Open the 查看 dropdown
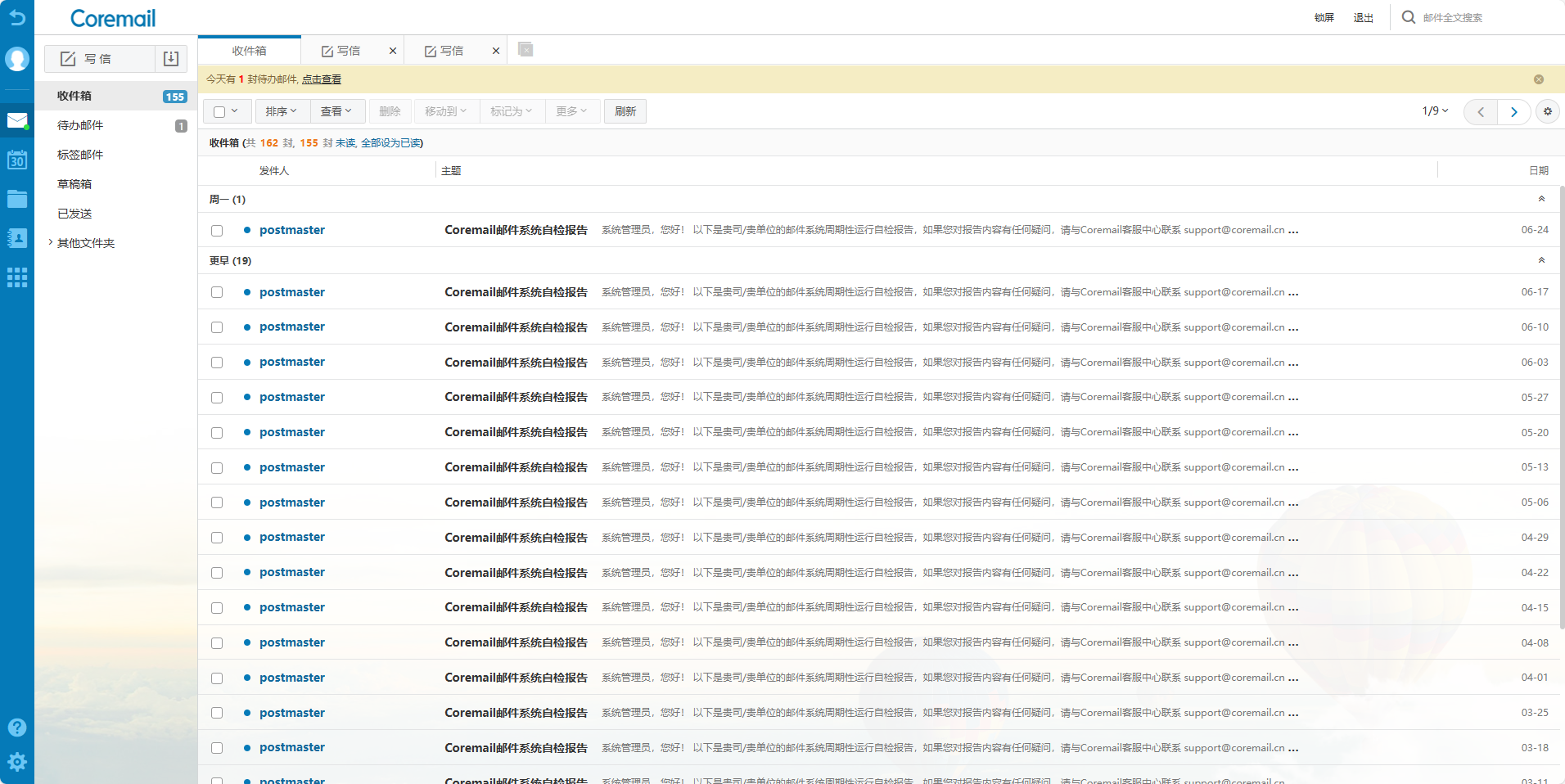 click(x=336, y=111)
